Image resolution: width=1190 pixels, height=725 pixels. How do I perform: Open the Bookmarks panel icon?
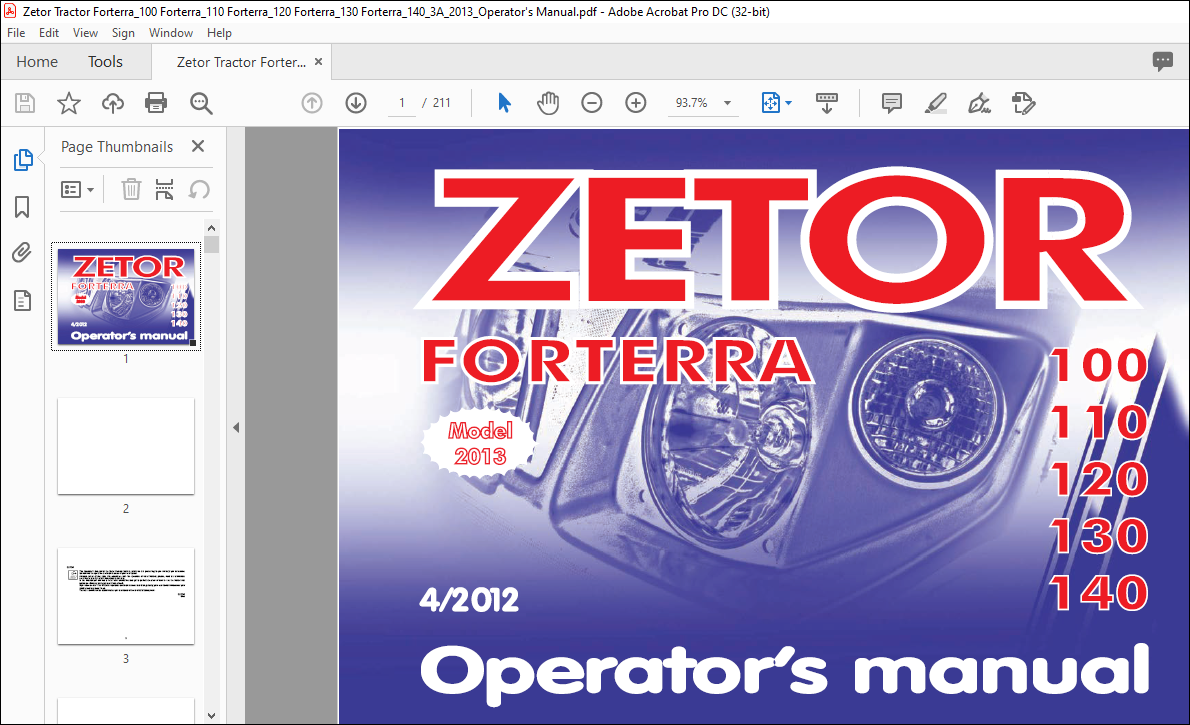point(22,206)
